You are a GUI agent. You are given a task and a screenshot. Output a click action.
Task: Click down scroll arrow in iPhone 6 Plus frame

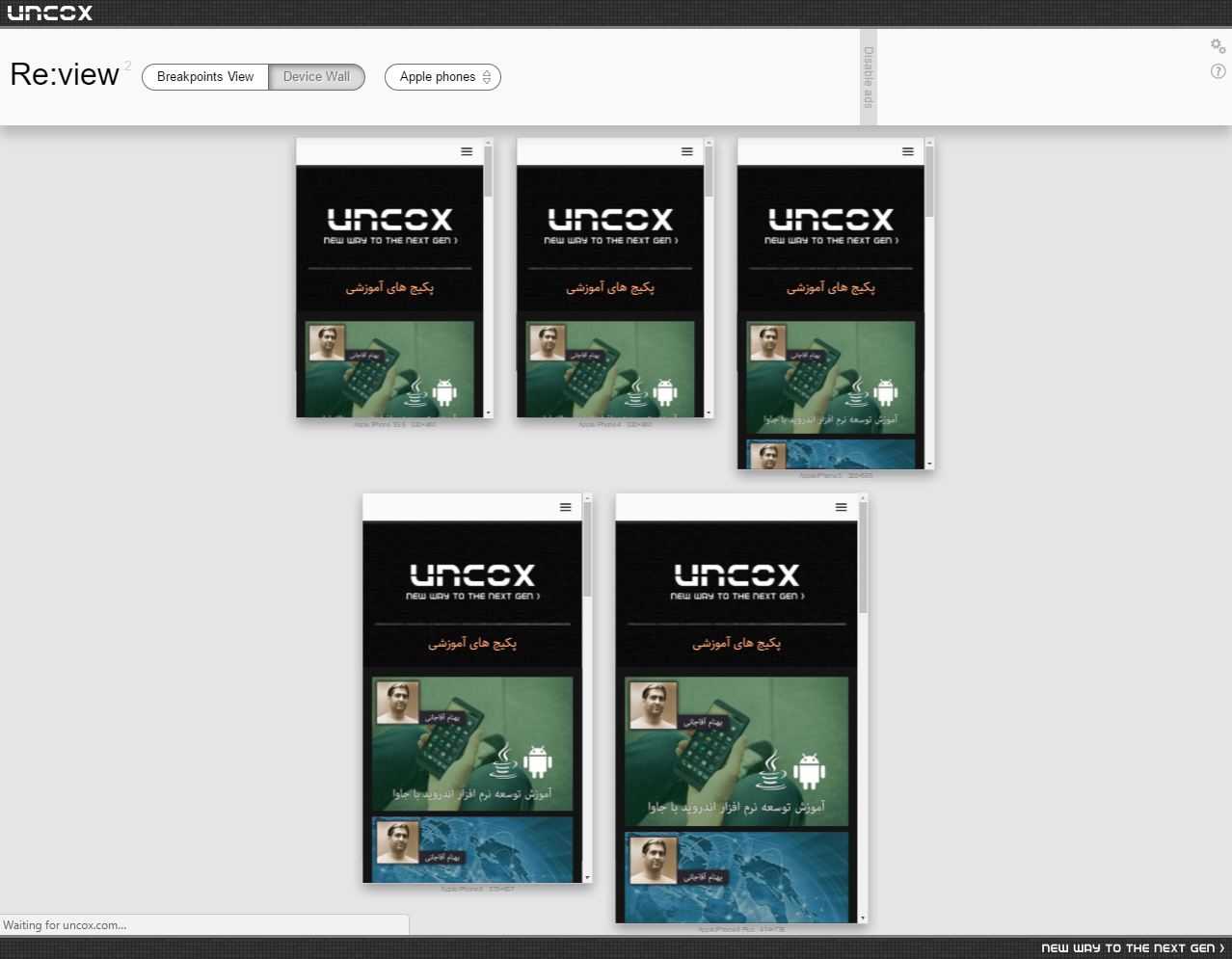(863, 919)
